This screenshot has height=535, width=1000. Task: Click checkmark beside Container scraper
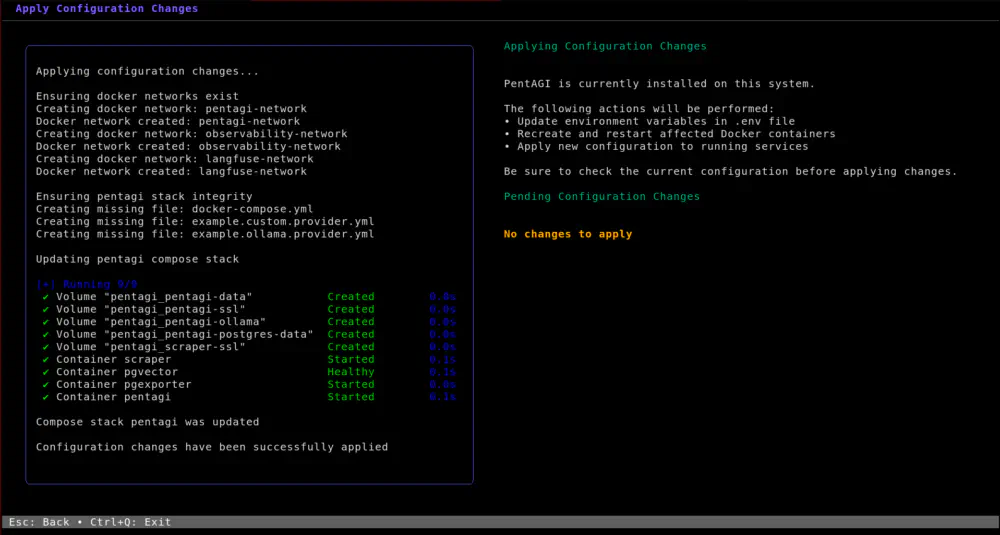pyautogui.click(x=45, y=359)
